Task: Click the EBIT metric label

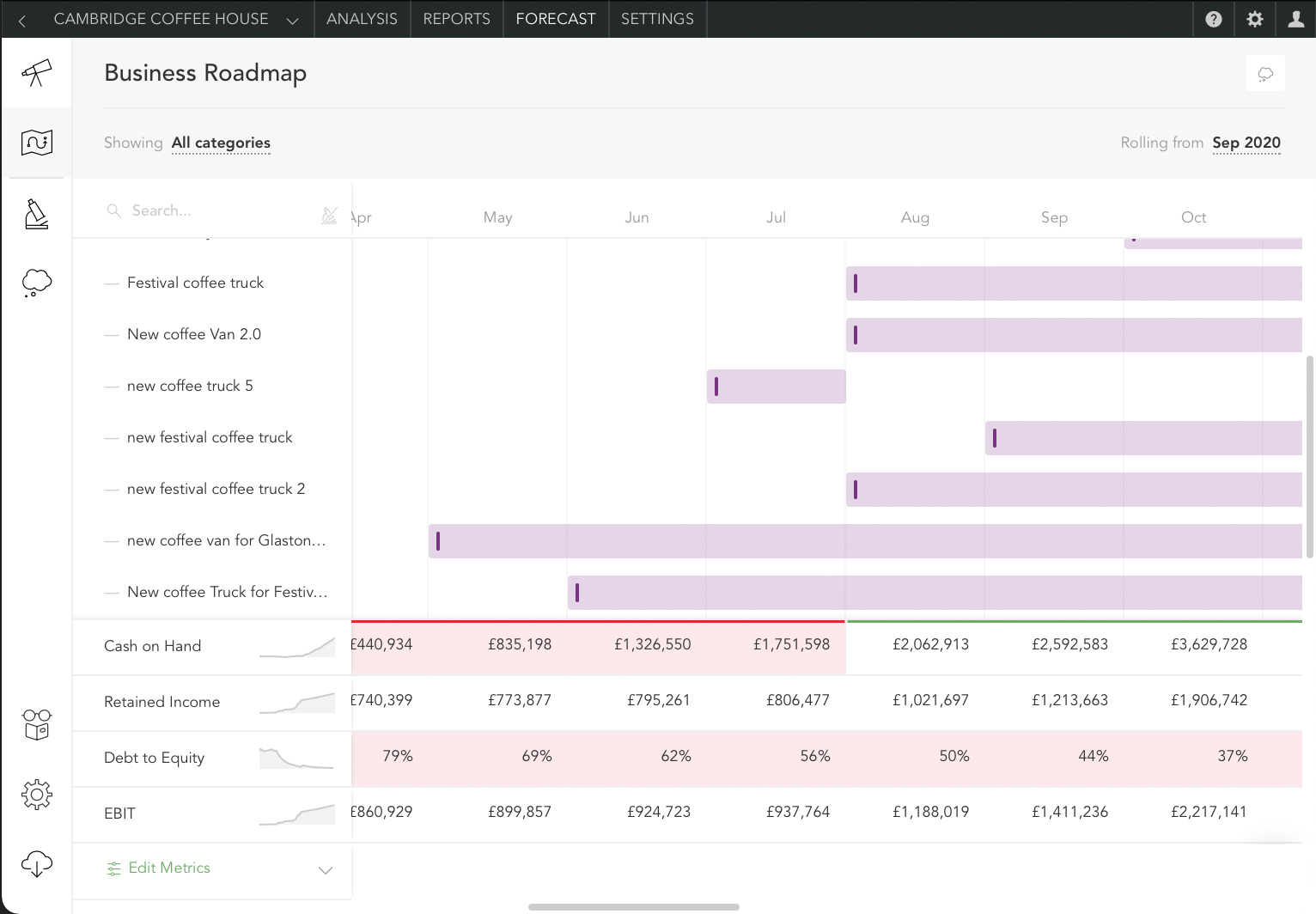Action: [119, 813]
